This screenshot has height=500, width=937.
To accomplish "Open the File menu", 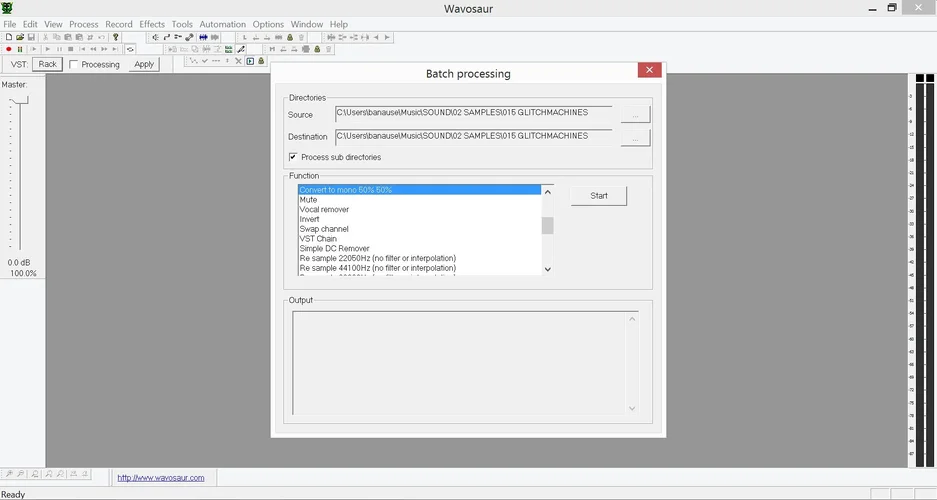I will [10, 24].
